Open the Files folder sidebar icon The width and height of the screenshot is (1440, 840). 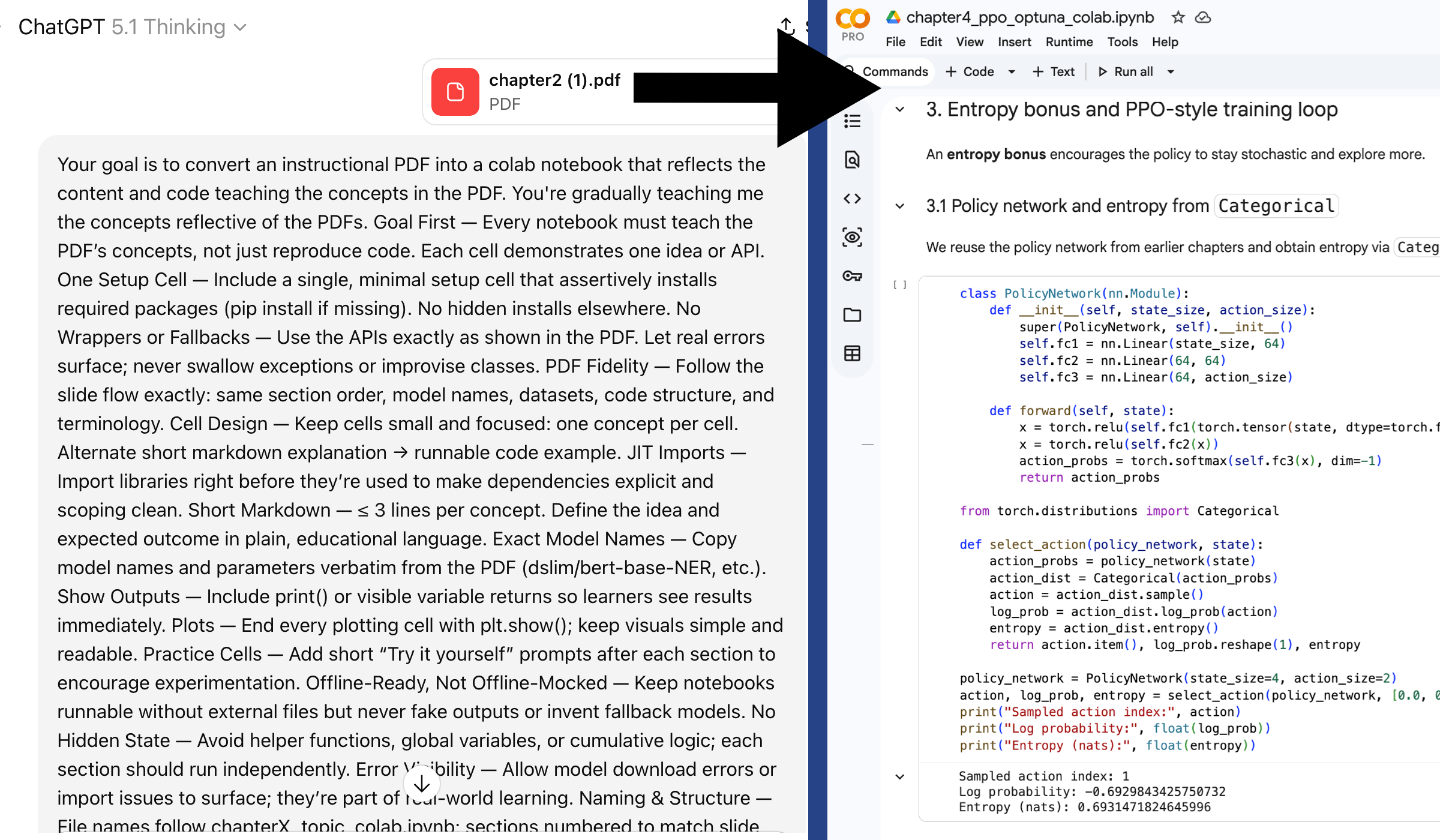point(852,315)
